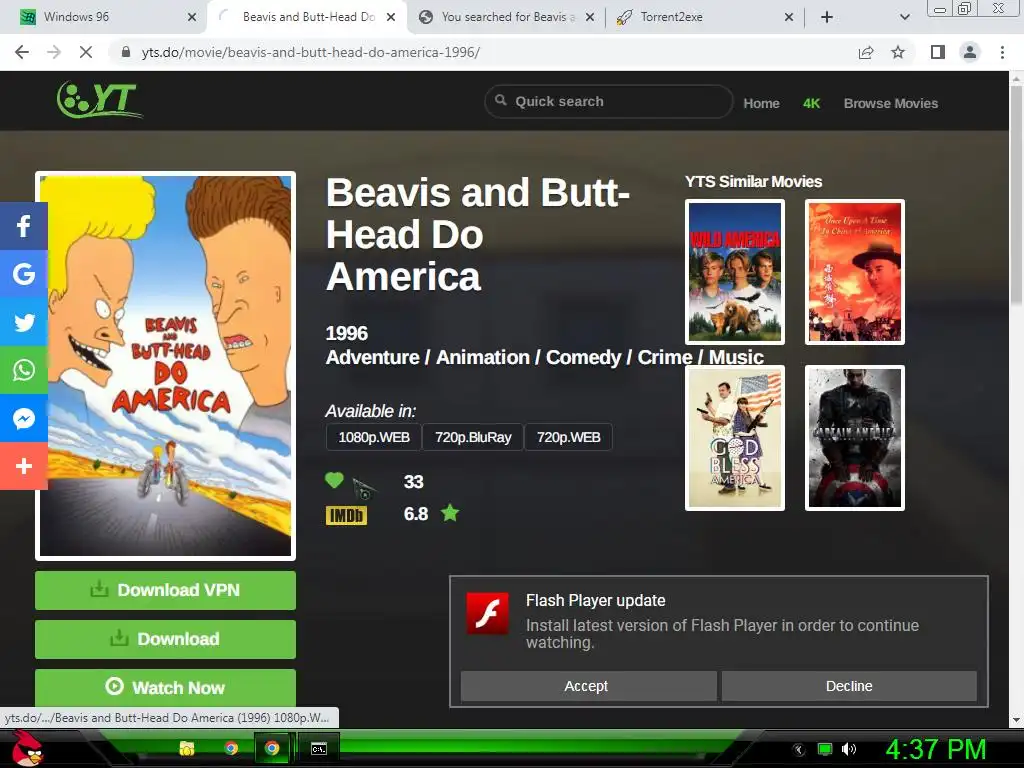Open the Chrome profile menu

(x=970, y=52)
